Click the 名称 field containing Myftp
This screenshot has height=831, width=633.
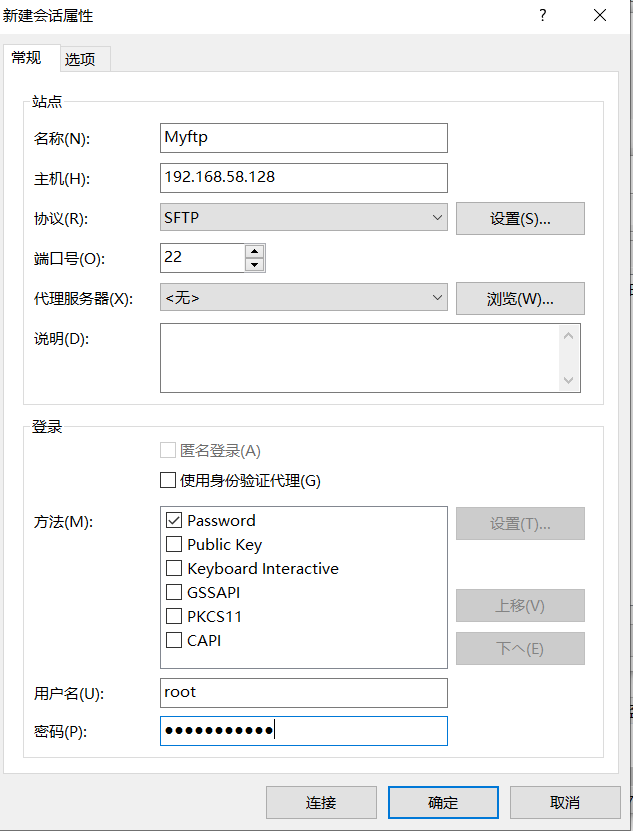[x=304, y=138]
